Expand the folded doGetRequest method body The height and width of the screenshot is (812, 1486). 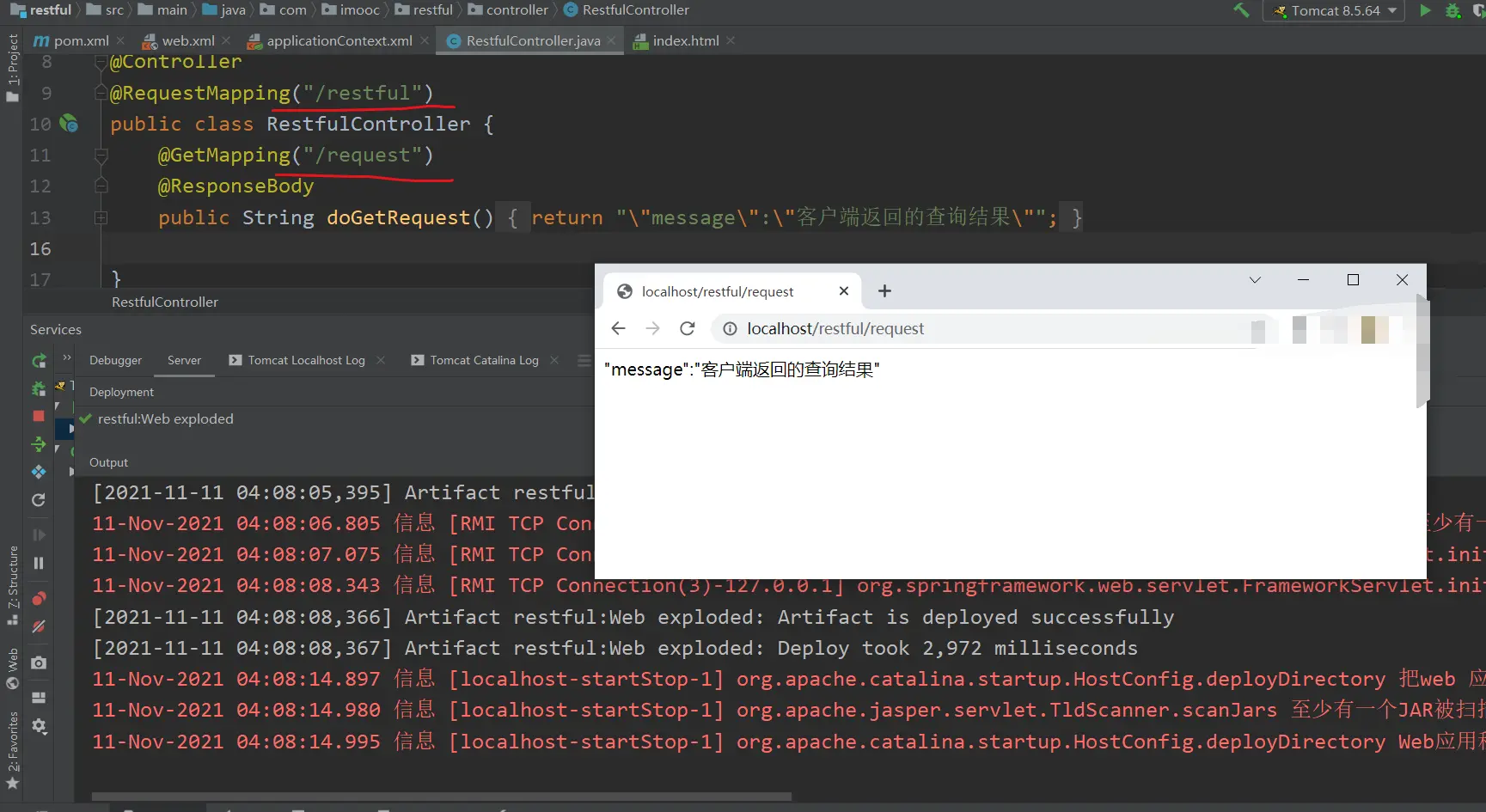point(101,218)
